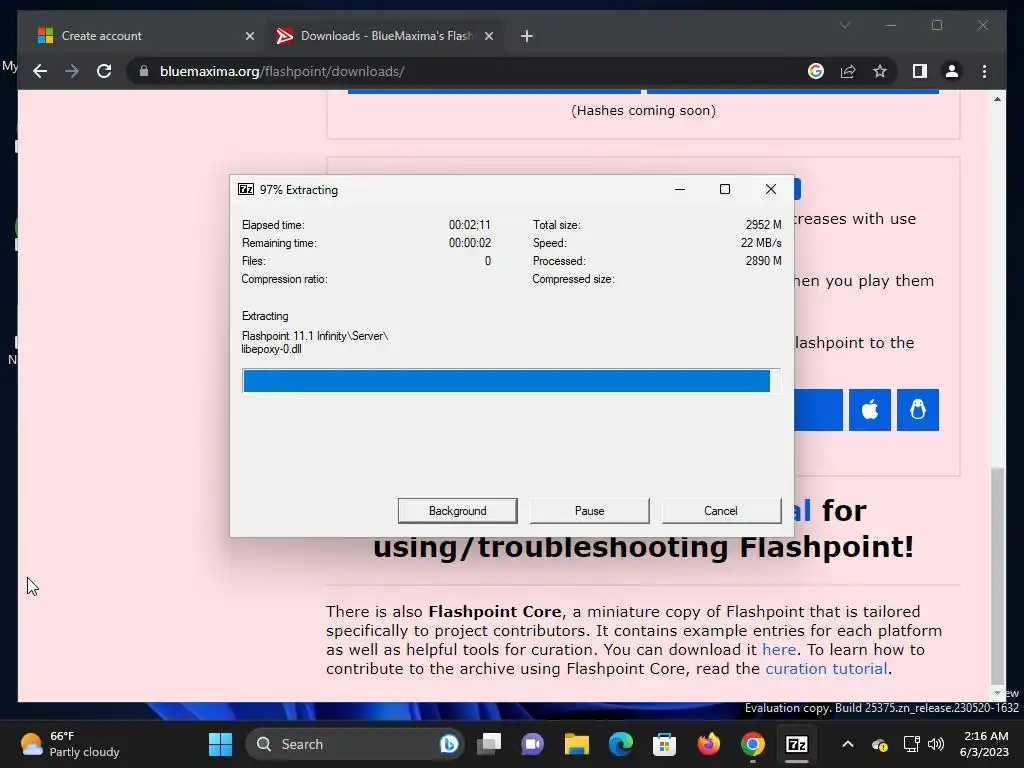This screenshot has width=1024, height=768.
Task: Open Bing chat icon in search
Action: coord(449,744)
